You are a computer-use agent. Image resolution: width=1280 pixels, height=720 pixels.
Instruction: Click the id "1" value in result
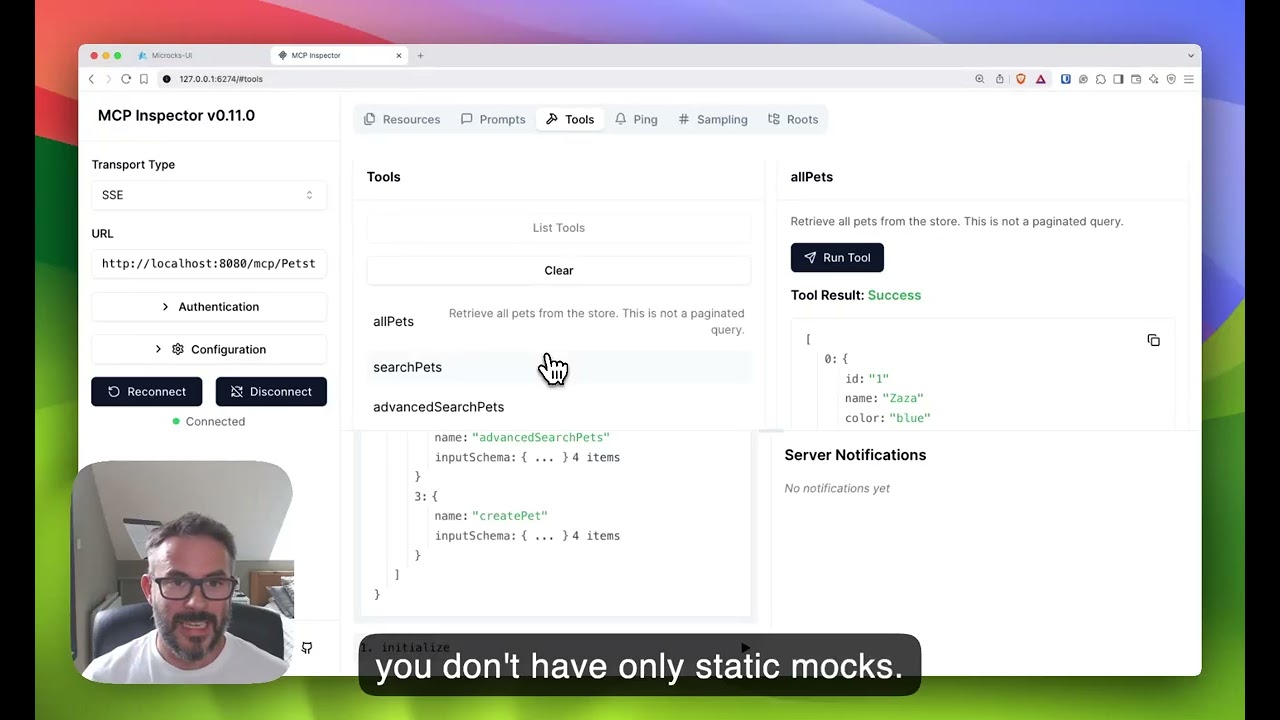coord(878,379)
